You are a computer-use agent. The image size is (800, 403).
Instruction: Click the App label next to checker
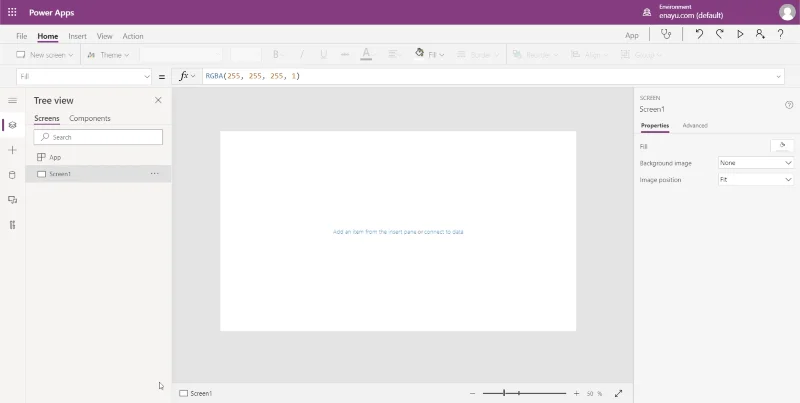[x=632, y=35]
